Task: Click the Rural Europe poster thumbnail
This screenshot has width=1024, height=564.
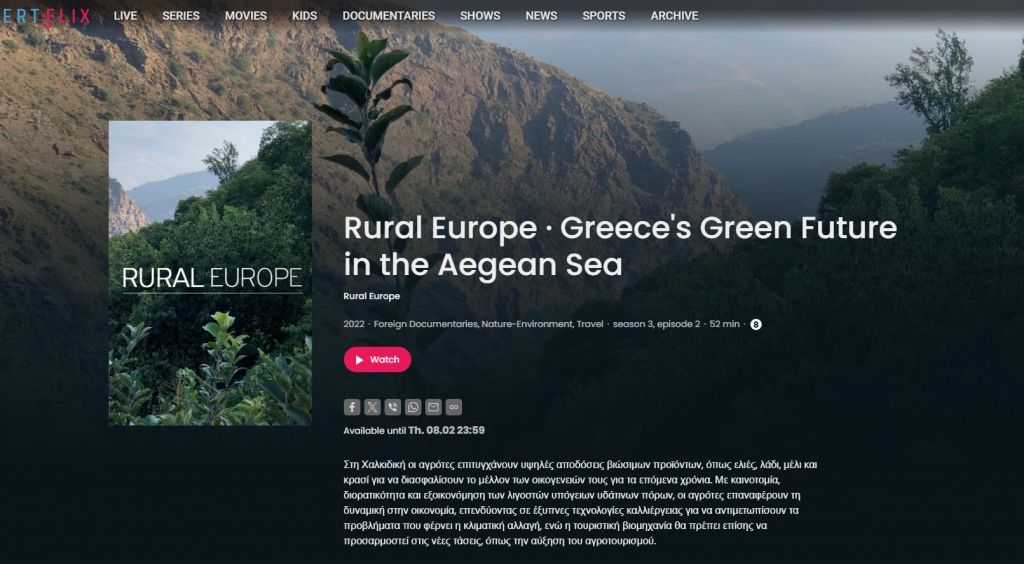Action: click(210, 273)
